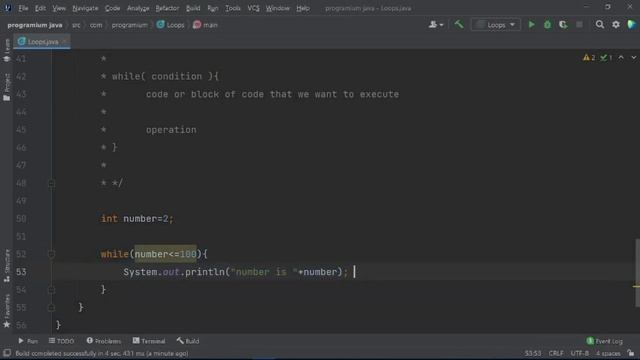Open the Tools menu
This screenshot has height=360, width=640.
tap(233, 8)
